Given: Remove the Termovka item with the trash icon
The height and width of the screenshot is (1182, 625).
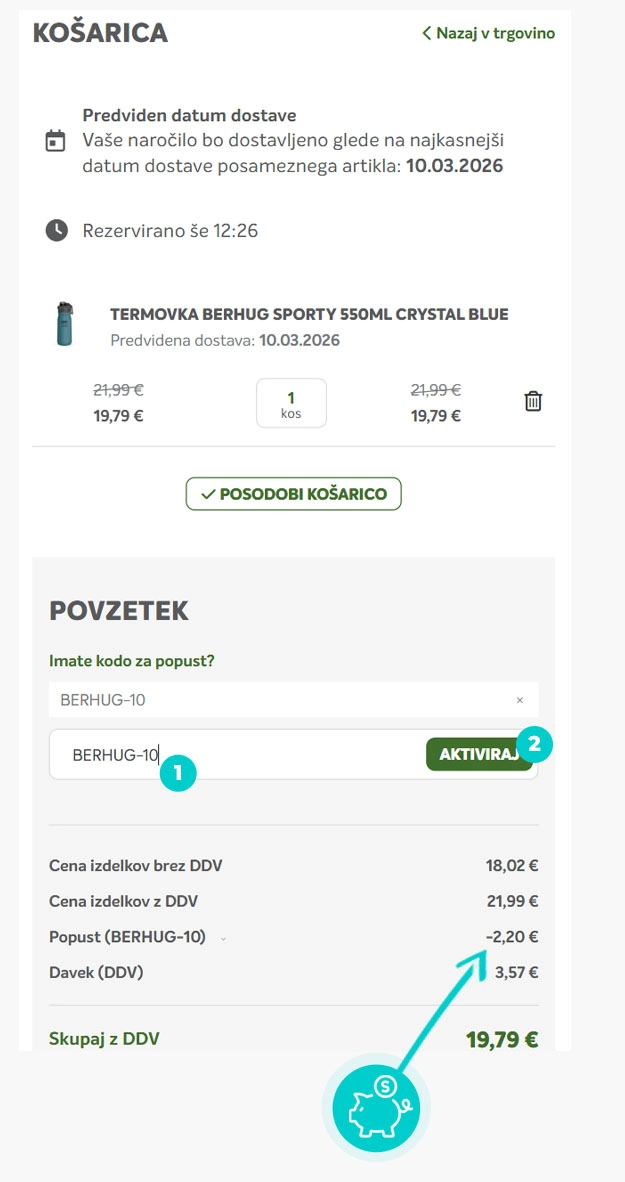Looking at the screenshot, I should pyautogui.click(x=533, y=400).
